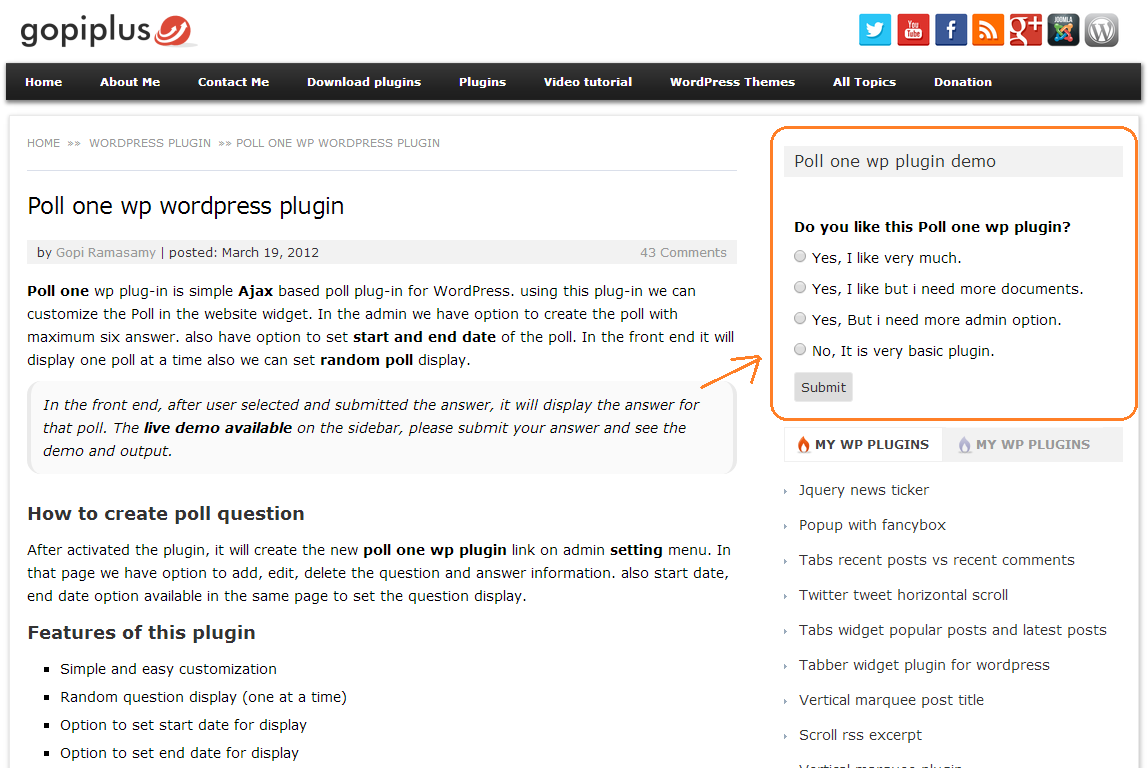The width and height of the screenshot is (1148, 768).
Task: Submit the poll answer
Action: pyautogui.click(x=823, y=387)
